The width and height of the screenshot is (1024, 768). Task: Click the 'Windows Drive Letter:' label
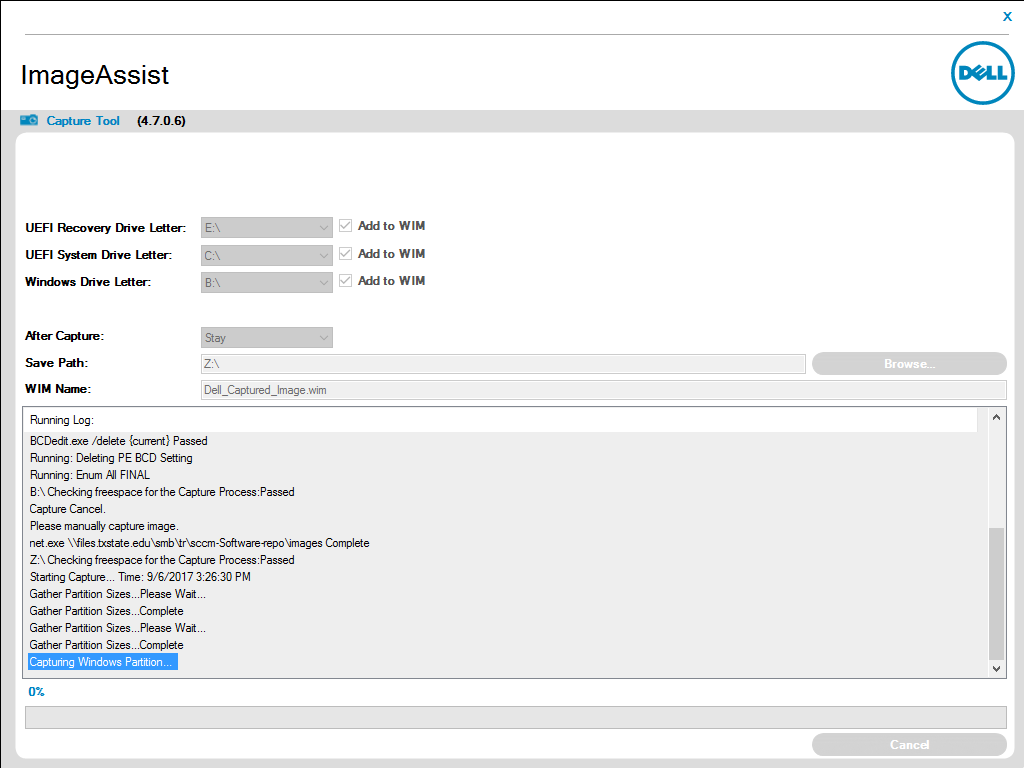tap(88, 281)
